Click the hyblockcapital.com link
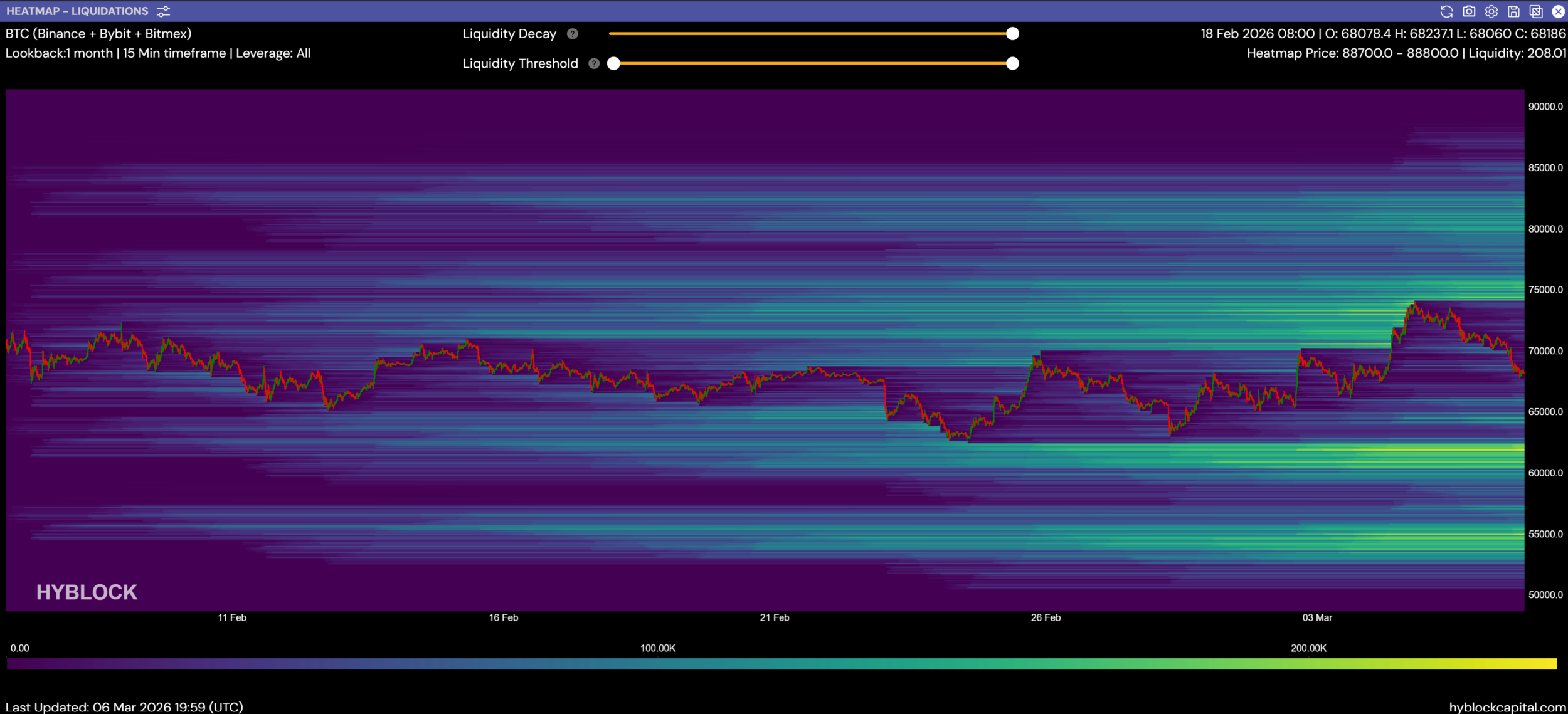Screen dimensions: 1568x714 click(x=1507, y=707)
